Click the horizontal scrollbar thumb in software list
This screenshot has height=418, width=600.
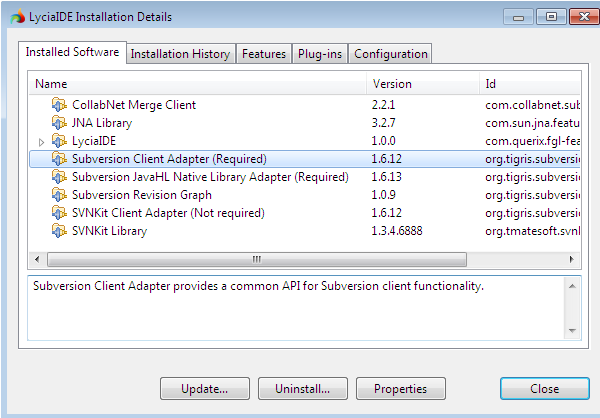(x=258, y=259)
